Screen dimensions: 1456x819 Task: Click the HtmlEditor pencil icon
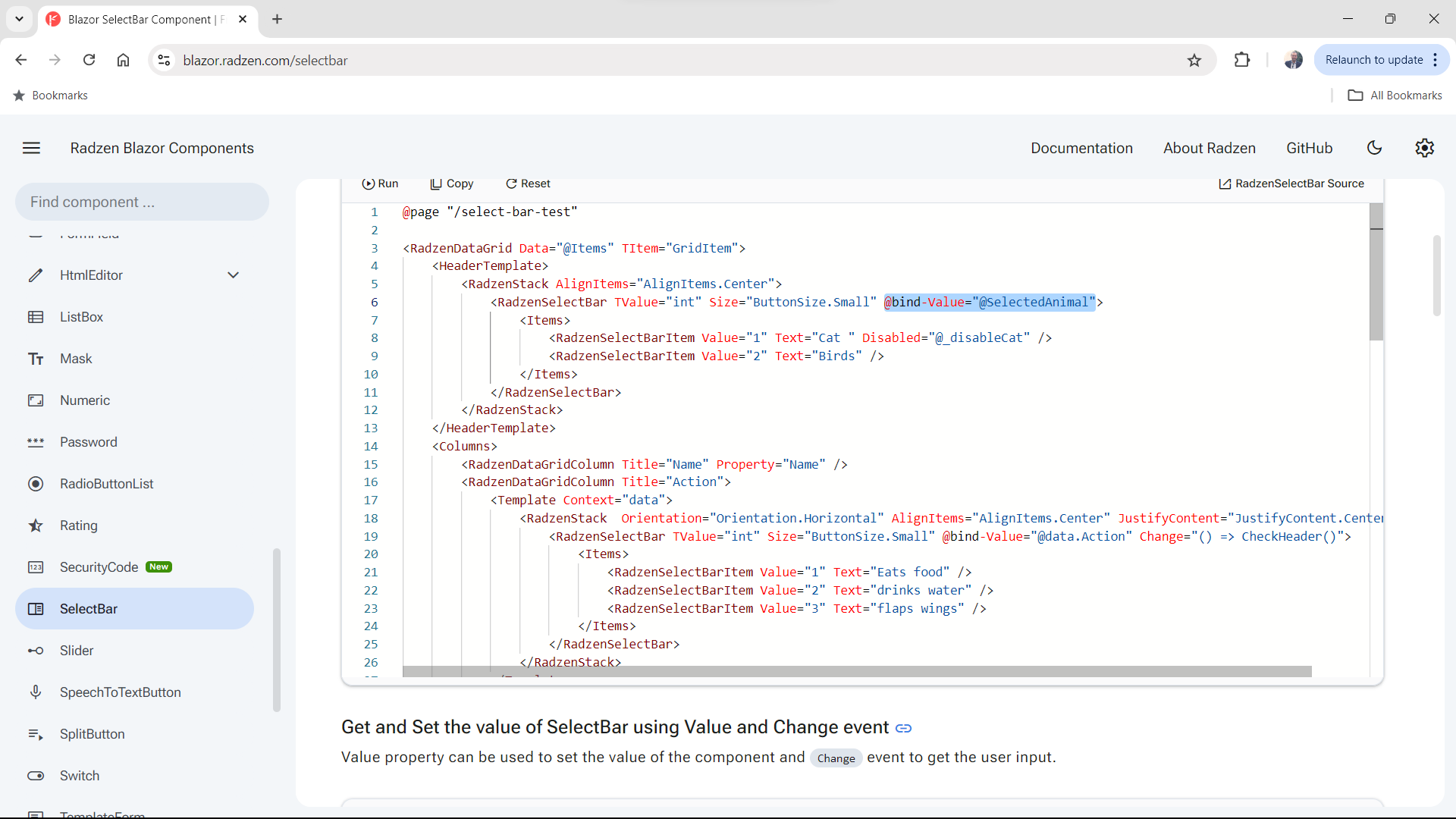pos(36,275)
